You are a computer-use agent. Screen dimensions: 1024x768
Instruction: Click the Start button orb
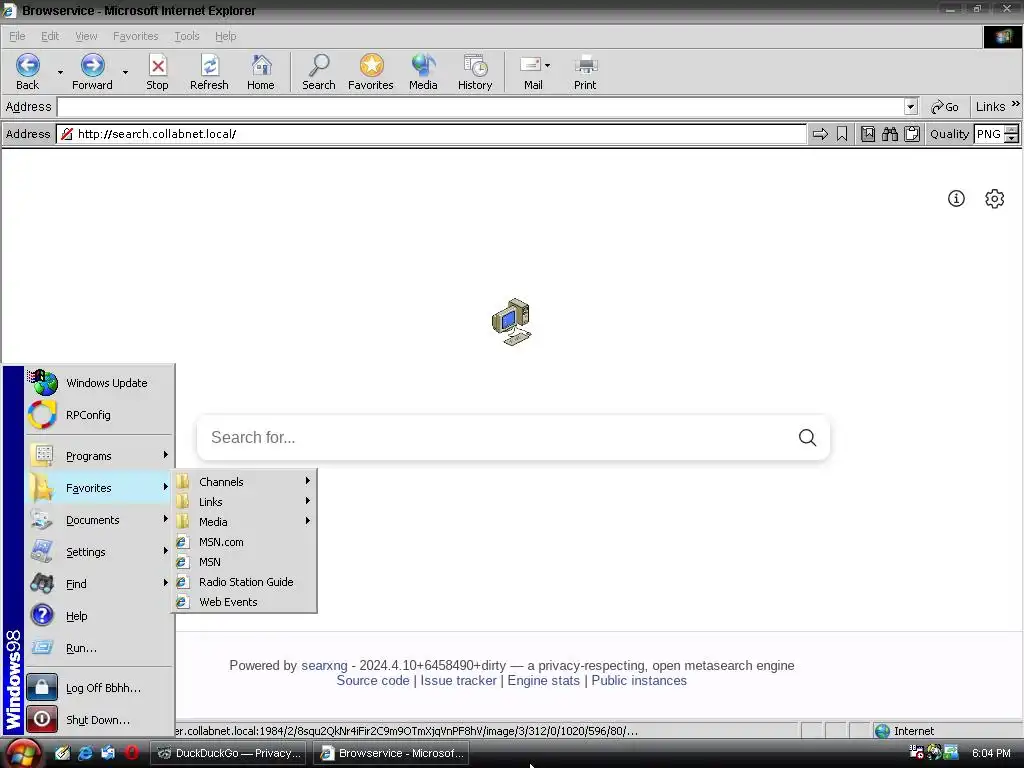coord(24,753)
